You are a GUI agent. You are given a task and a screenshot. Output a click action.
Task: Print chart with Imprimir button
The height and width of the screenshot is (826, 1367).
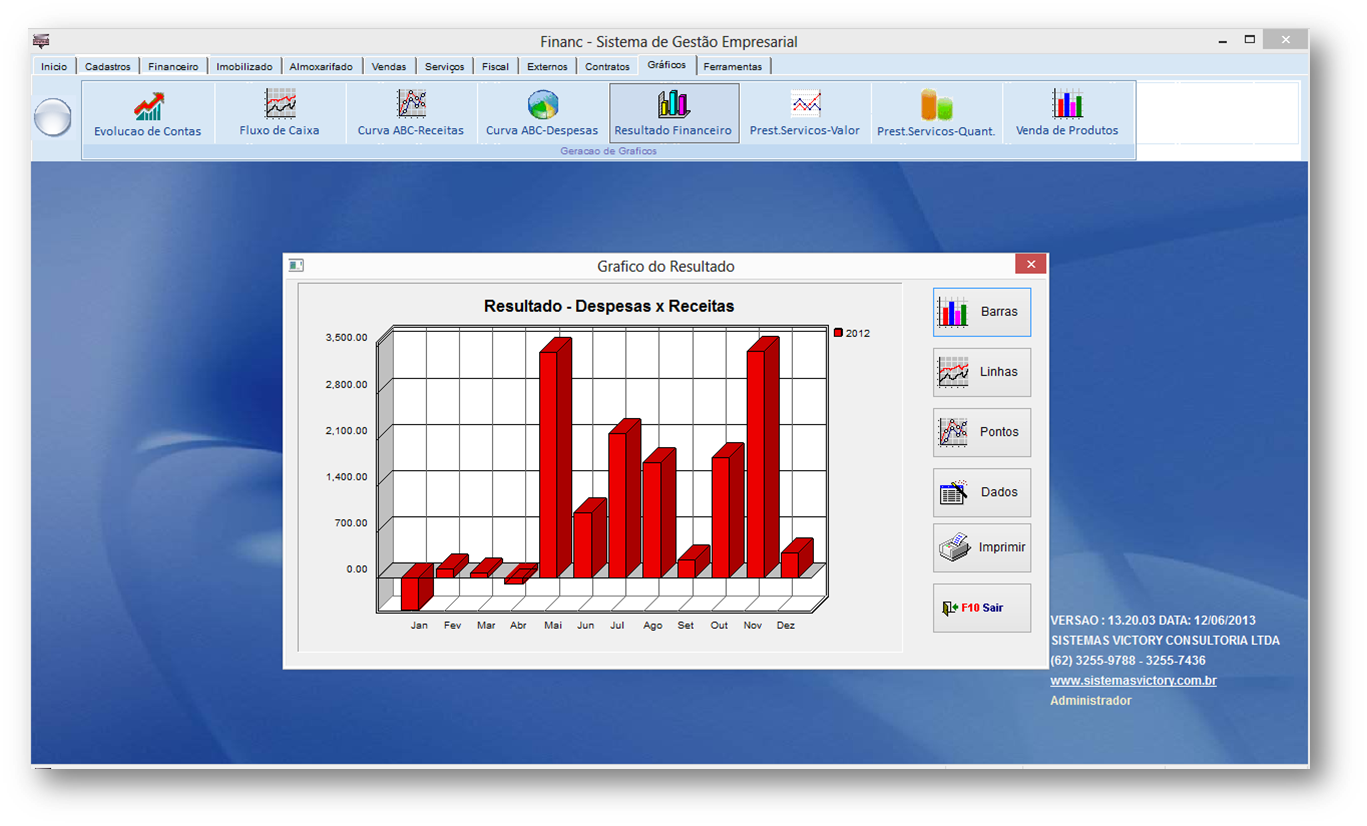pyautogui.click(x=981, y=548)
